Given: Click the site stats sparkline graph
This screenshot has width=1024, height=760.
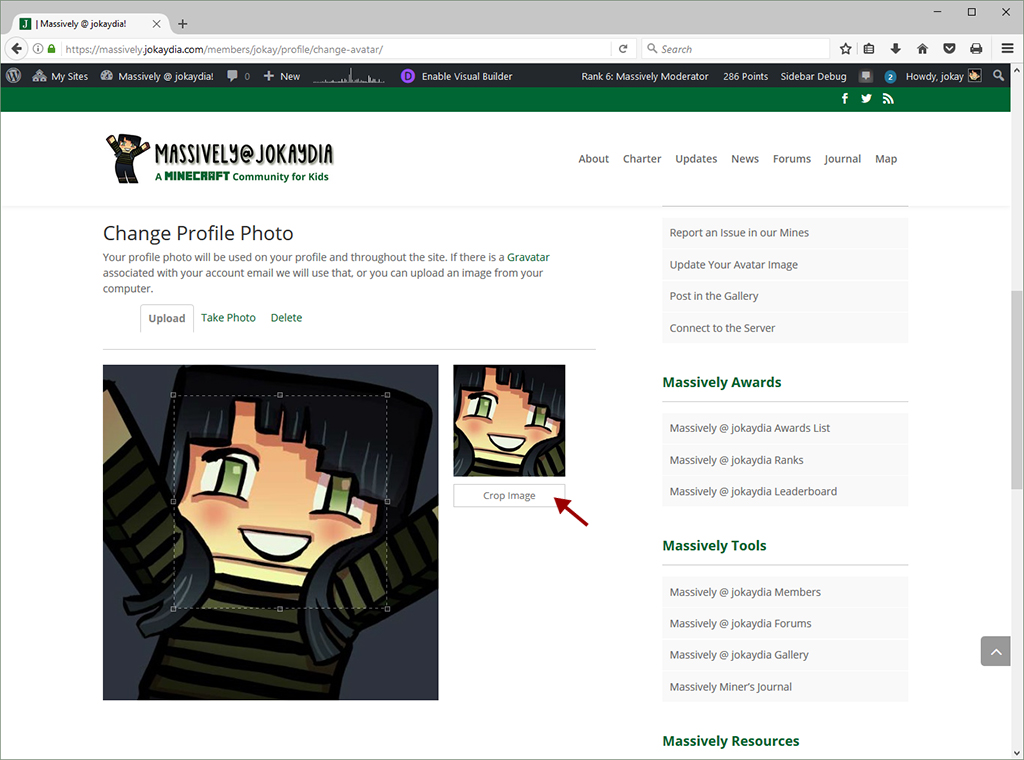Looking at the screenshot, I should [x=349, y=76].
